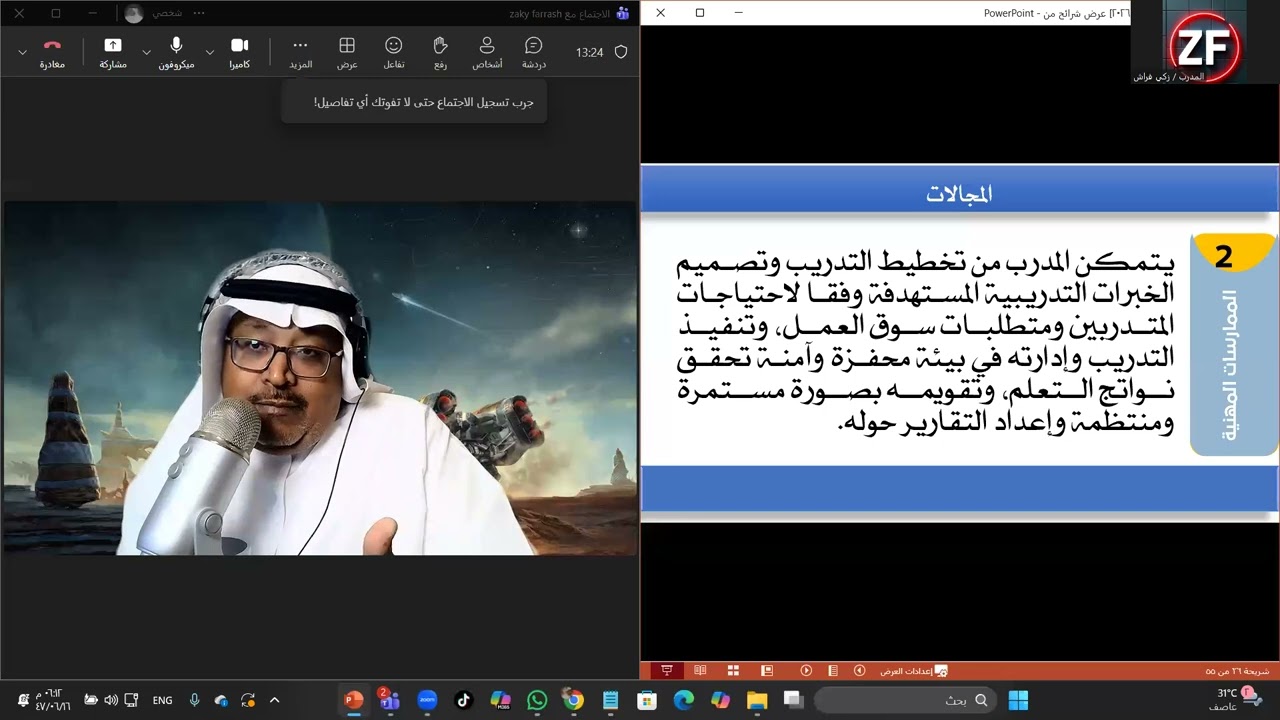The image size is (1280, 720).
Task: Click the volume speaker tray icon
Action: click(111, 700)
